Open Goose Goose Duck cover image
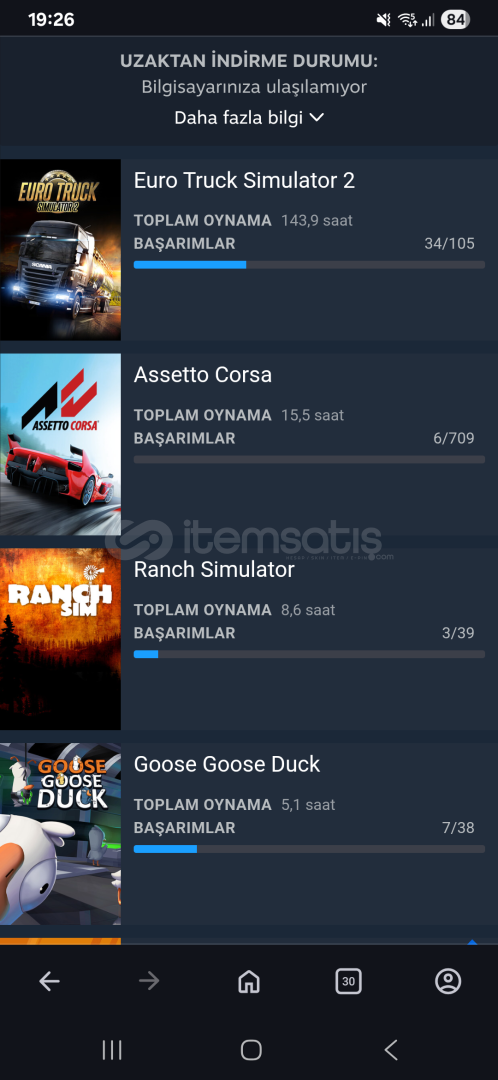 point(61,833)
